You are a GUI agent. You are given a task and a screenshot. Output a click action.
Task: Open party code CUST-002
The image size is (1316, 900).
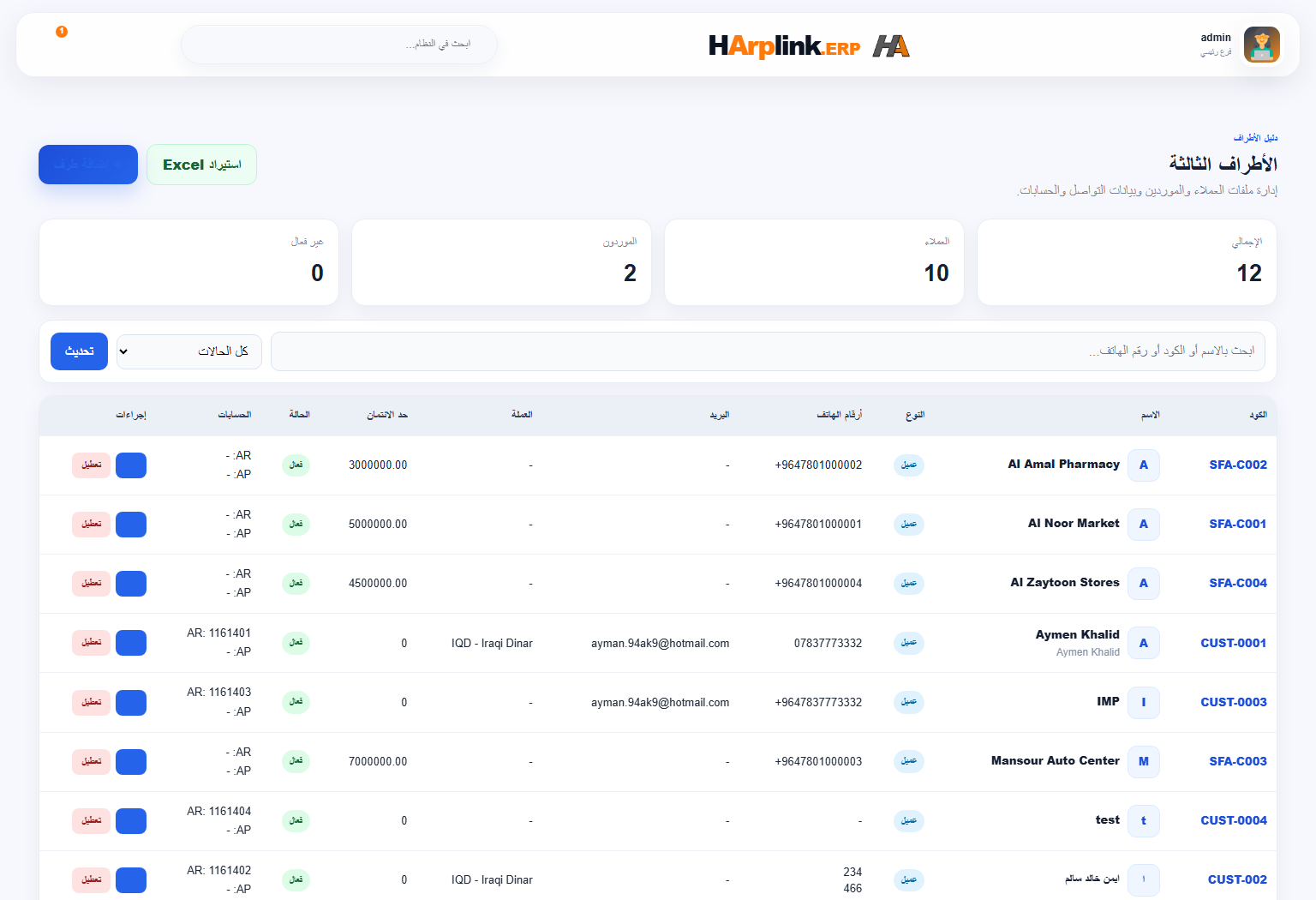point(1237,879)
